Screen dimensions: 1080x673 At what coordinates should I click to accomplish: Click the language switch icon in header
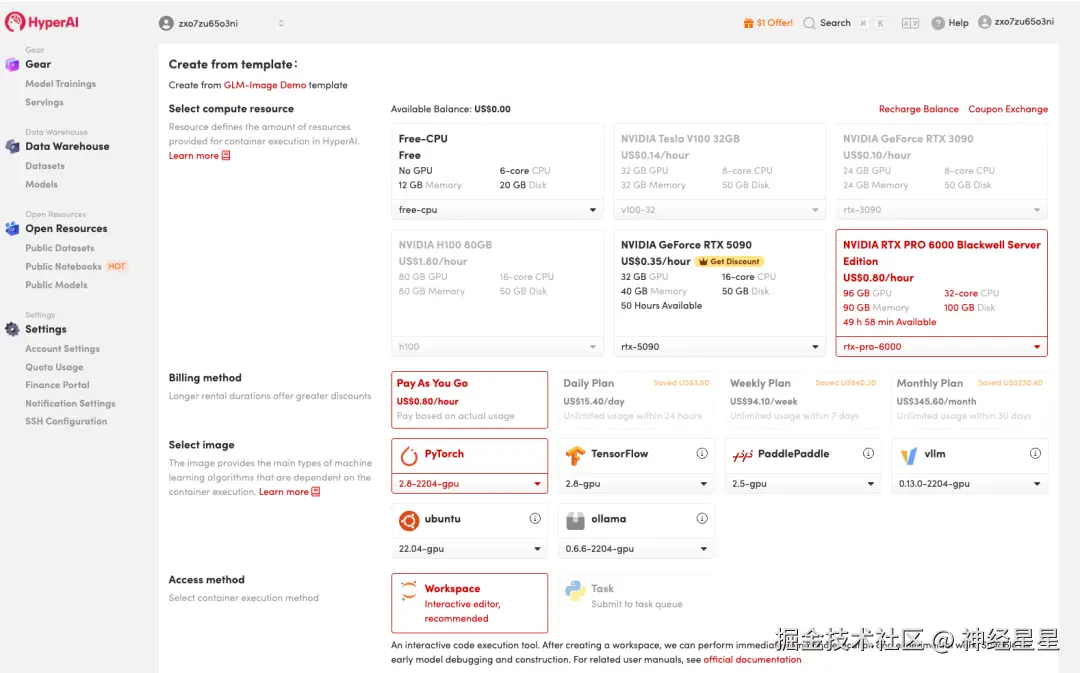910,23
